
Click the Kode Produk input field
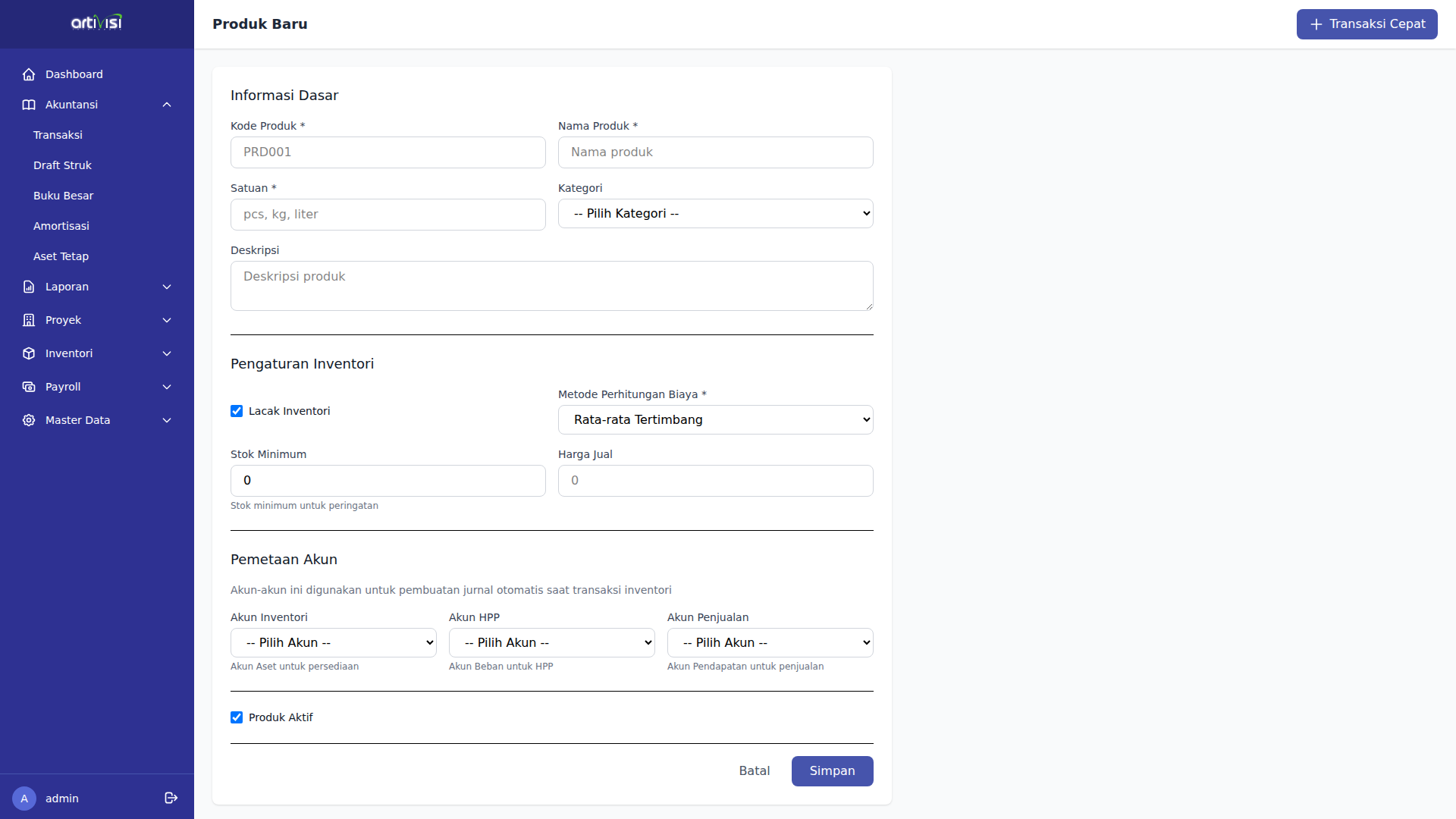[x=388, y=152]
